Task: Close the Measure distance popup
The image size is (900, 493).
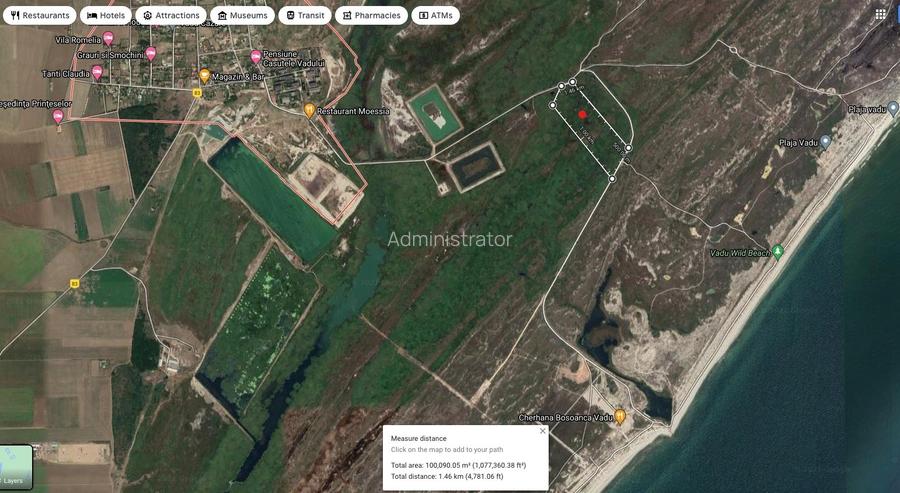Action: [x=543, y=431]
